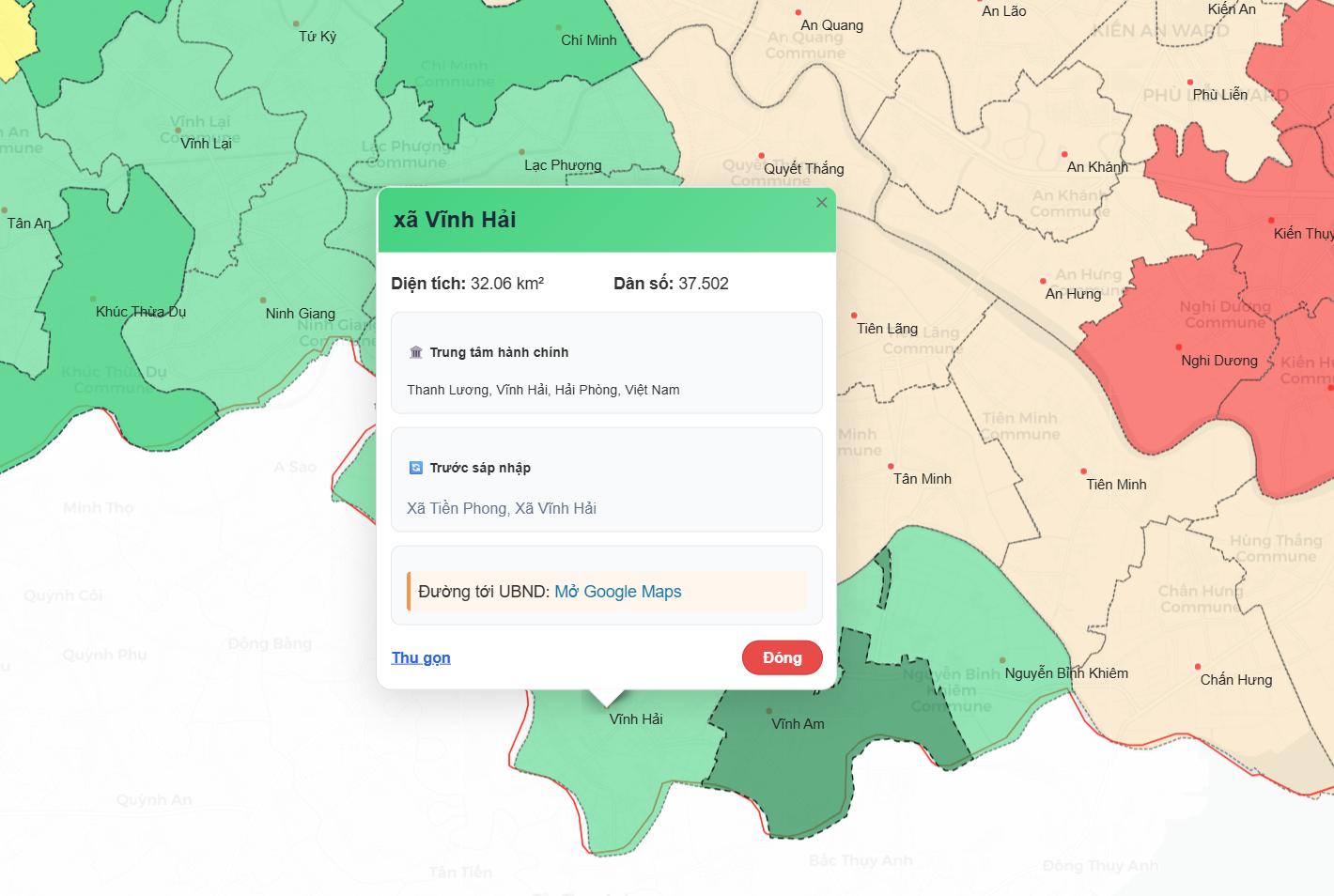Click the Chí Minh commune marker
The height and width of the screenshot is (896, 1334).
(x=559, y=28)
